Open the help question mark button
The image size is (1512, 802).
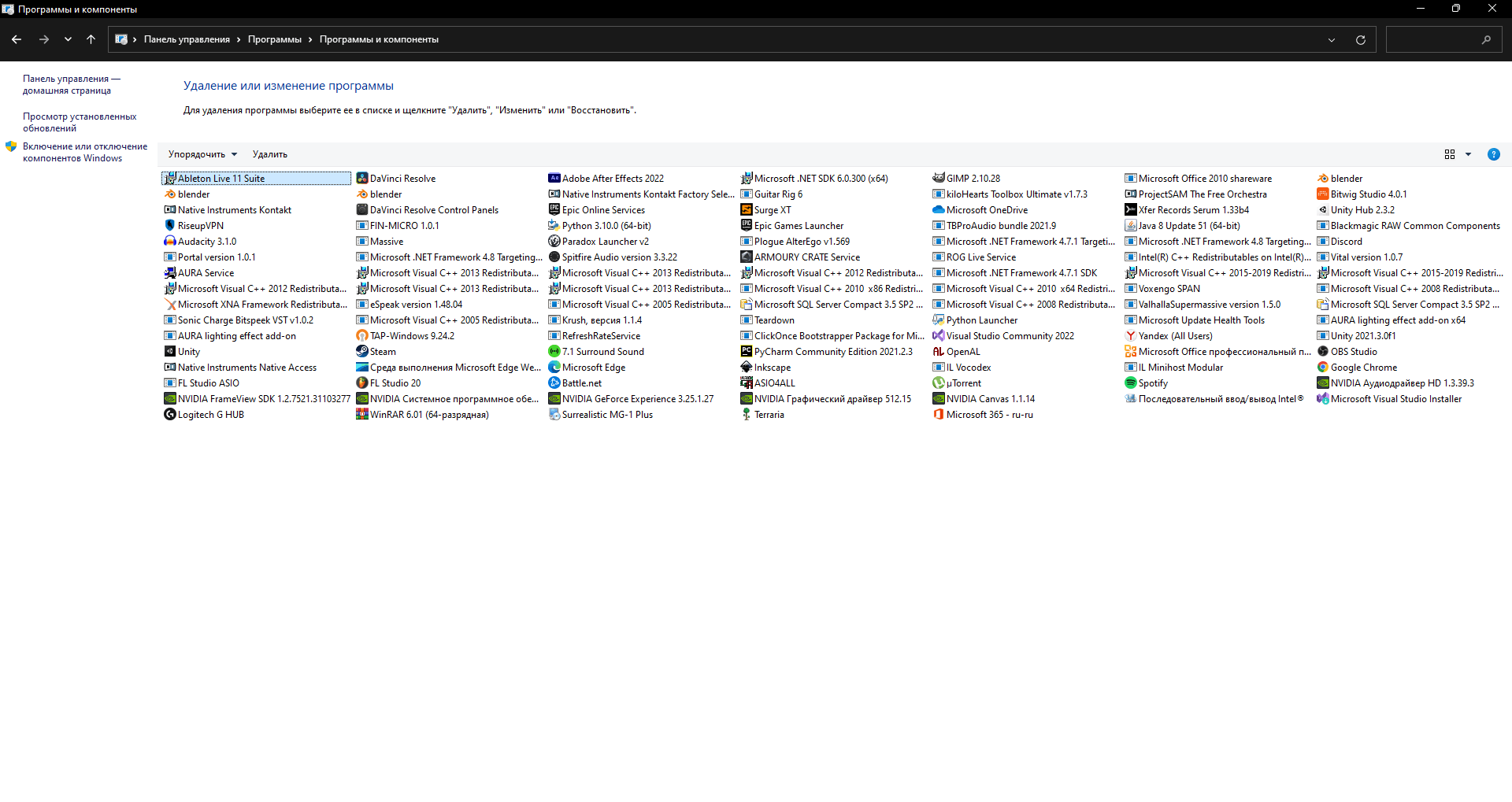(x=1494, y=154)
